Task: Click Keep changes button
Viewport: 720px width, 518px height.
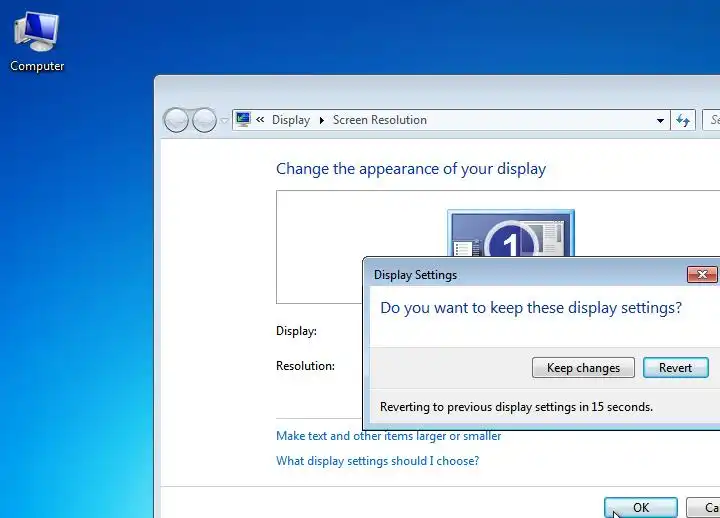Action: 583,368
